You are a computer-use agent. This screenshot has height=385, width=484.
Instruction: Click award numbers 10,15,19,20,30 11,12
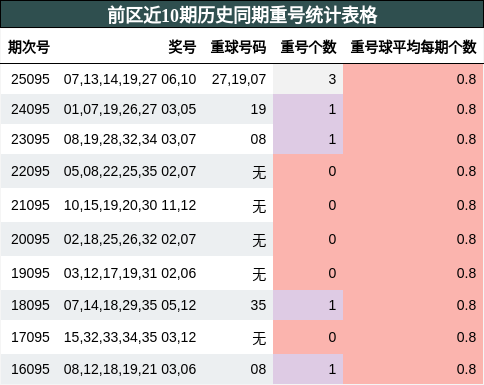(130, 205)
